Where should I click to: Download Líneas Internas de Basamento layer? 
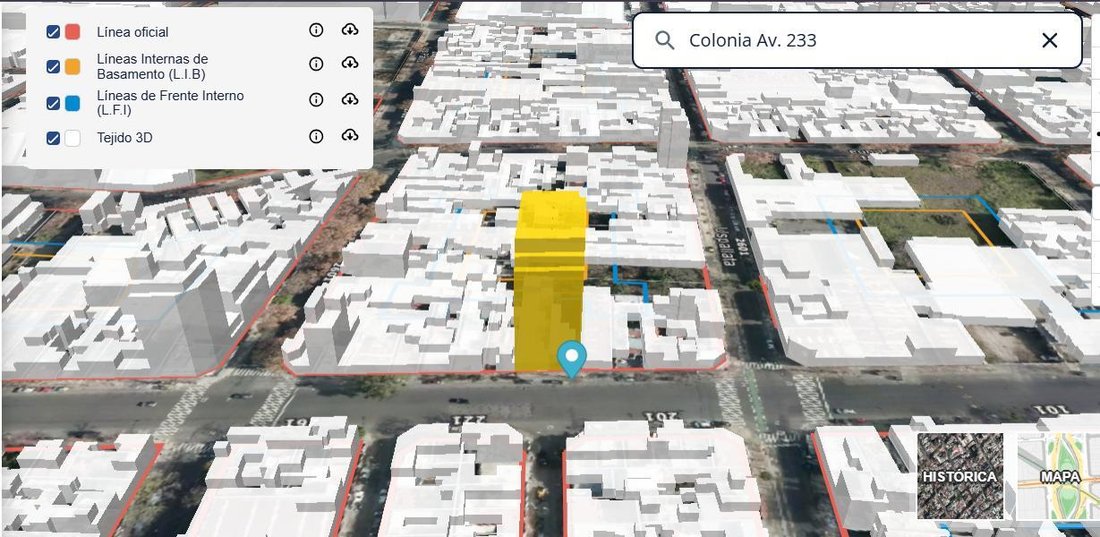point(350,63)
